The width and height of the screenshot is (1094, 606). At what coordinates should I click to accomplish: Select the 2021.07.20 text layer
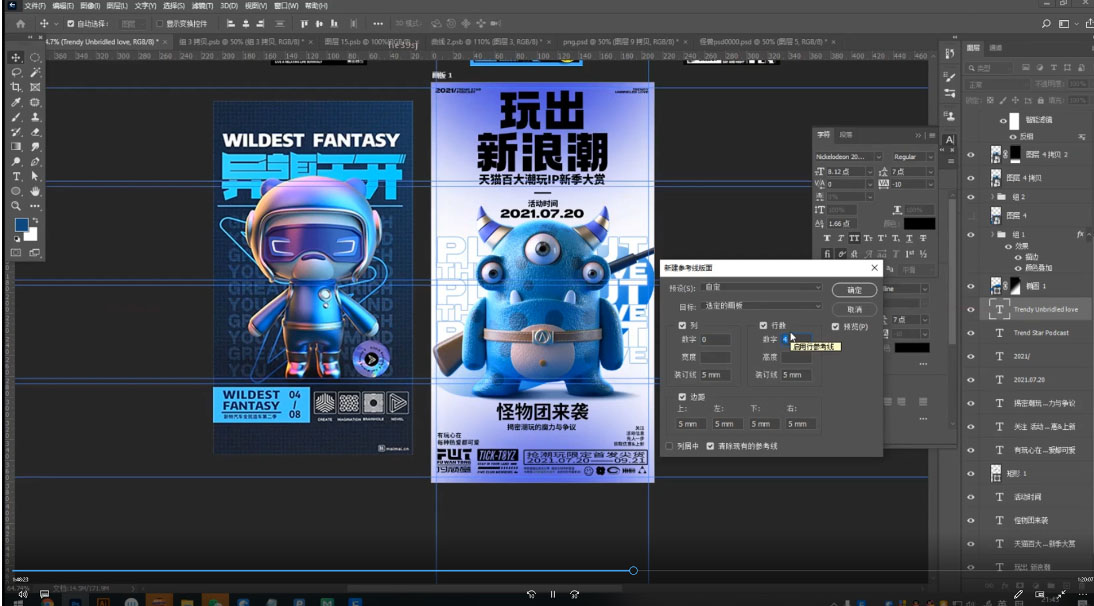[x=1029, y=380]
